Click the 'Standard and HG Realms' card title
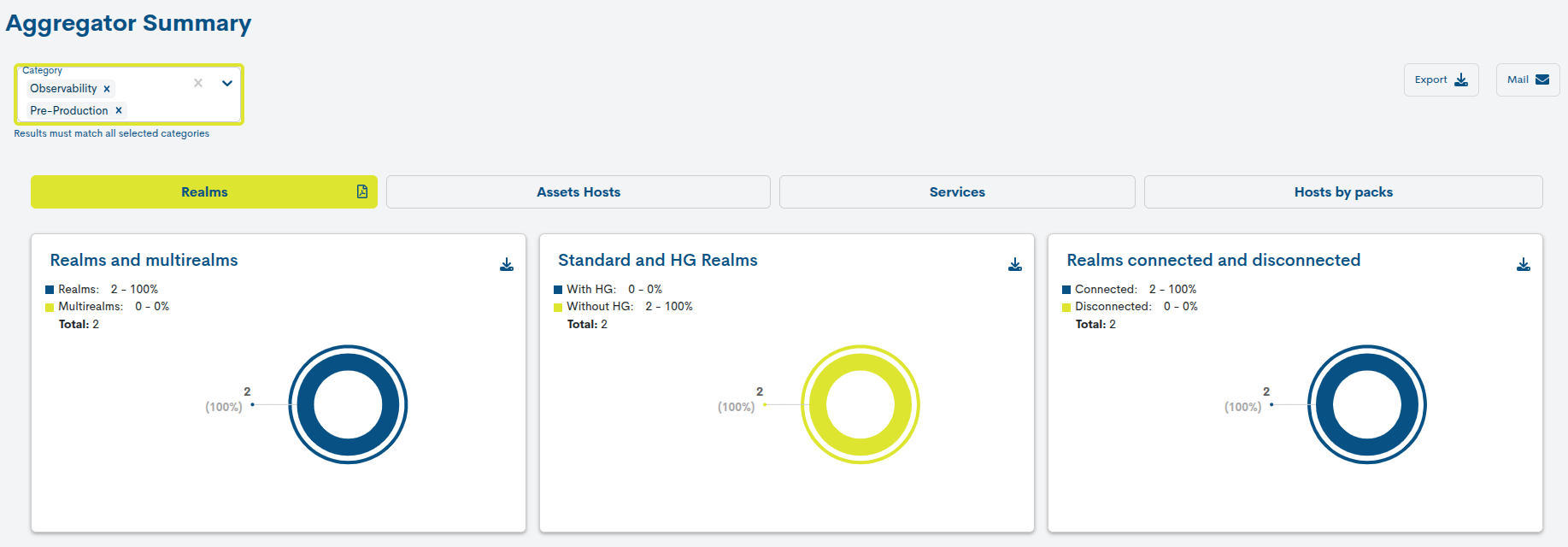 (658, 260)
